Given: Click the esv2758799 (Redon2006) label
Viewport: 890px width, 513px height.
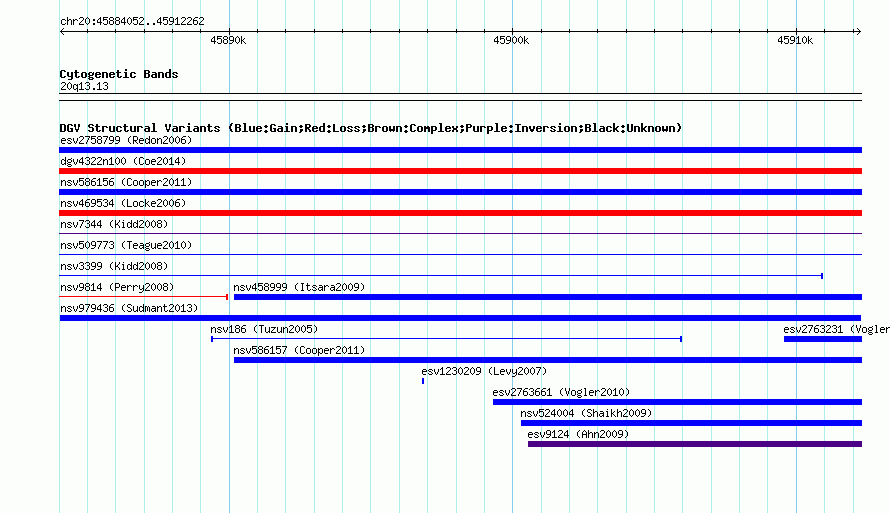Looking at the screenshot, I should tap(126, 140).
